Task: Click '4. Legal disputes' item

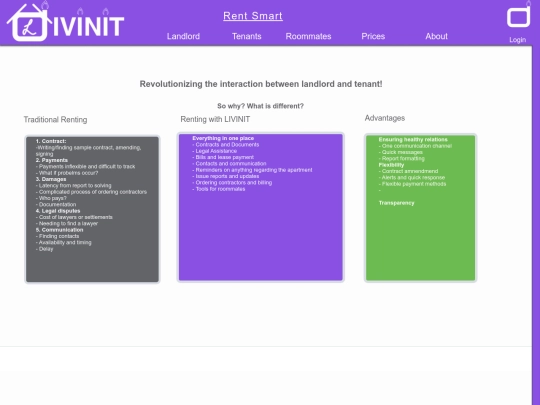Action: tap(58, 211)
